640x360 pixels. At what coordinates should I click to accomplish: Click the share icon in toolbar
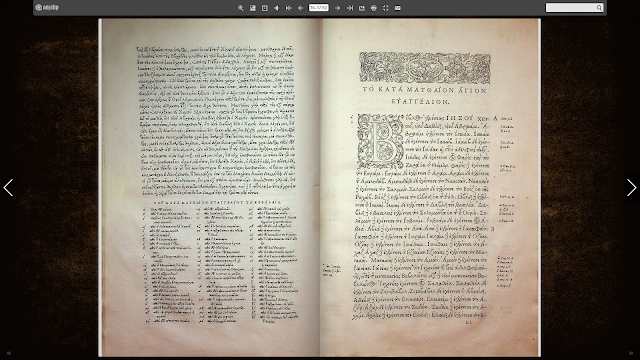click(362, 8)
